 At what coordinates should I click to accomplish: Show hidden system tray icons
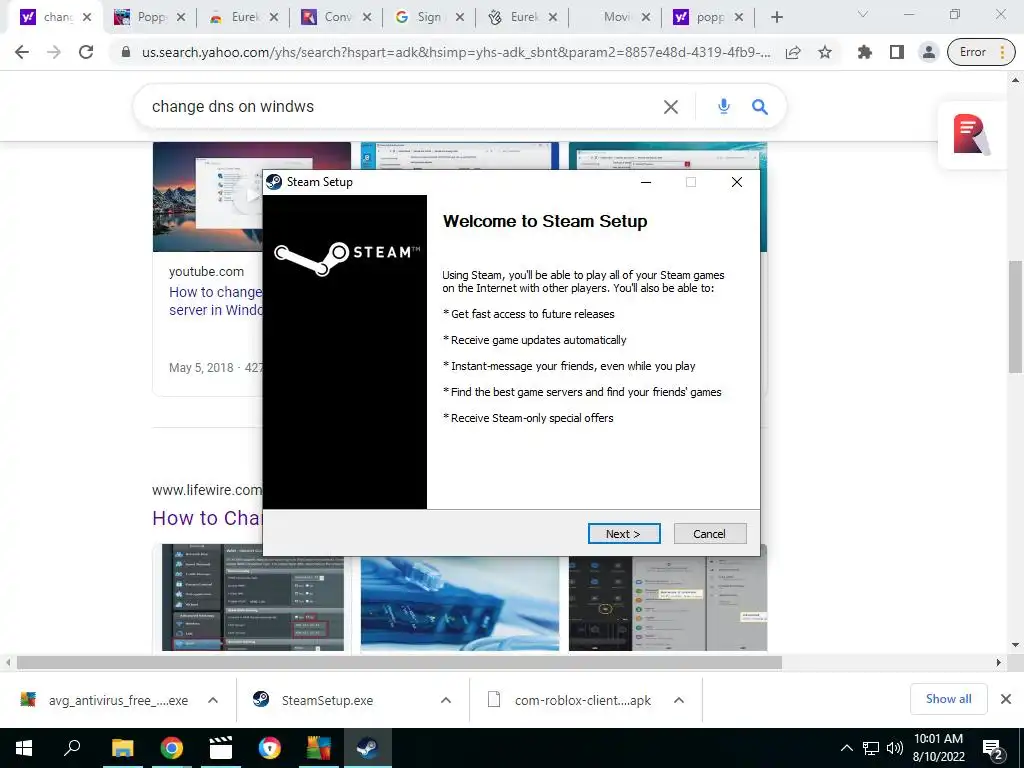click(x=846, y=748)
